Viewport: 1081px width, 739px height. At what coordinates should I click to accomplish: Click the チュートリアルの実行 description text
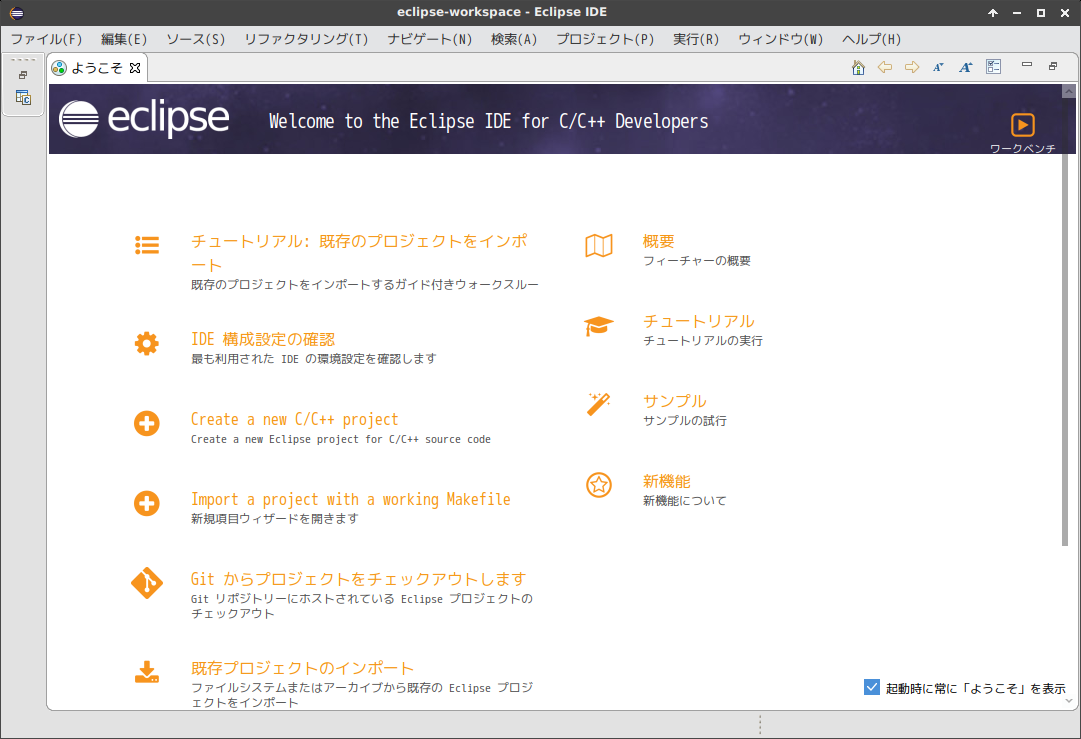tap(703, 341)
